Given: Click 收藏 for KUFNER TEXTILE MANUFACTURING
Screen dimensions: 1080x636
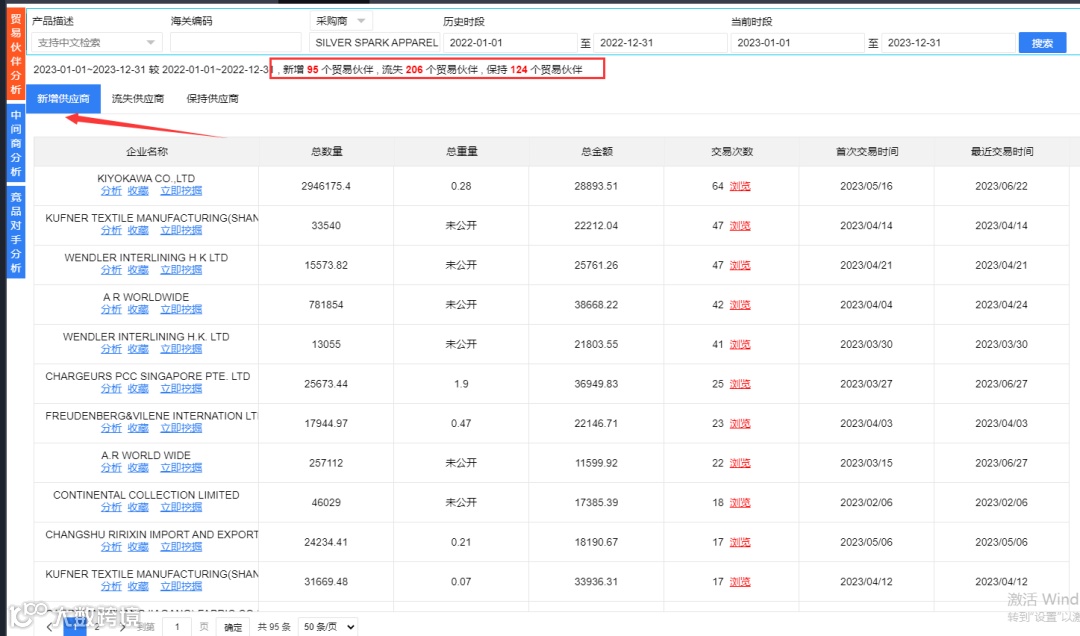Looking at the screenshot, I should [x=139, y=230].
